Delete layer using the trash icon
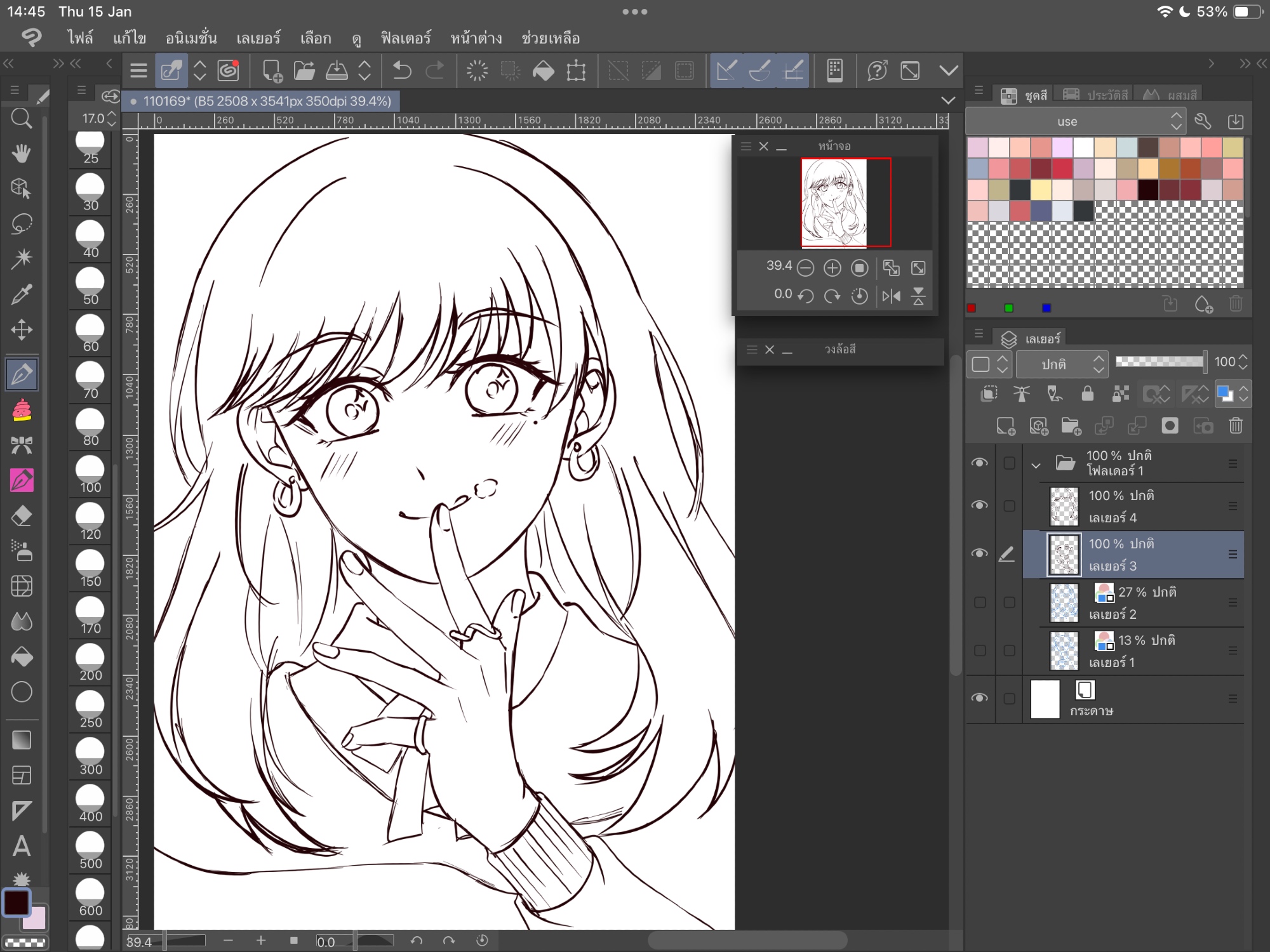 (x=1235, y=426)
